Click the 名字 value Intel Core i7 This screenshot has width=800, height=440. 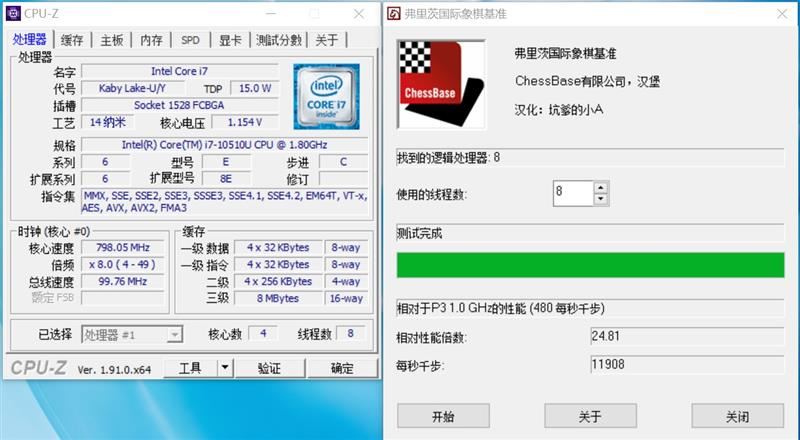pyautogui.click(x=180, y=71)
